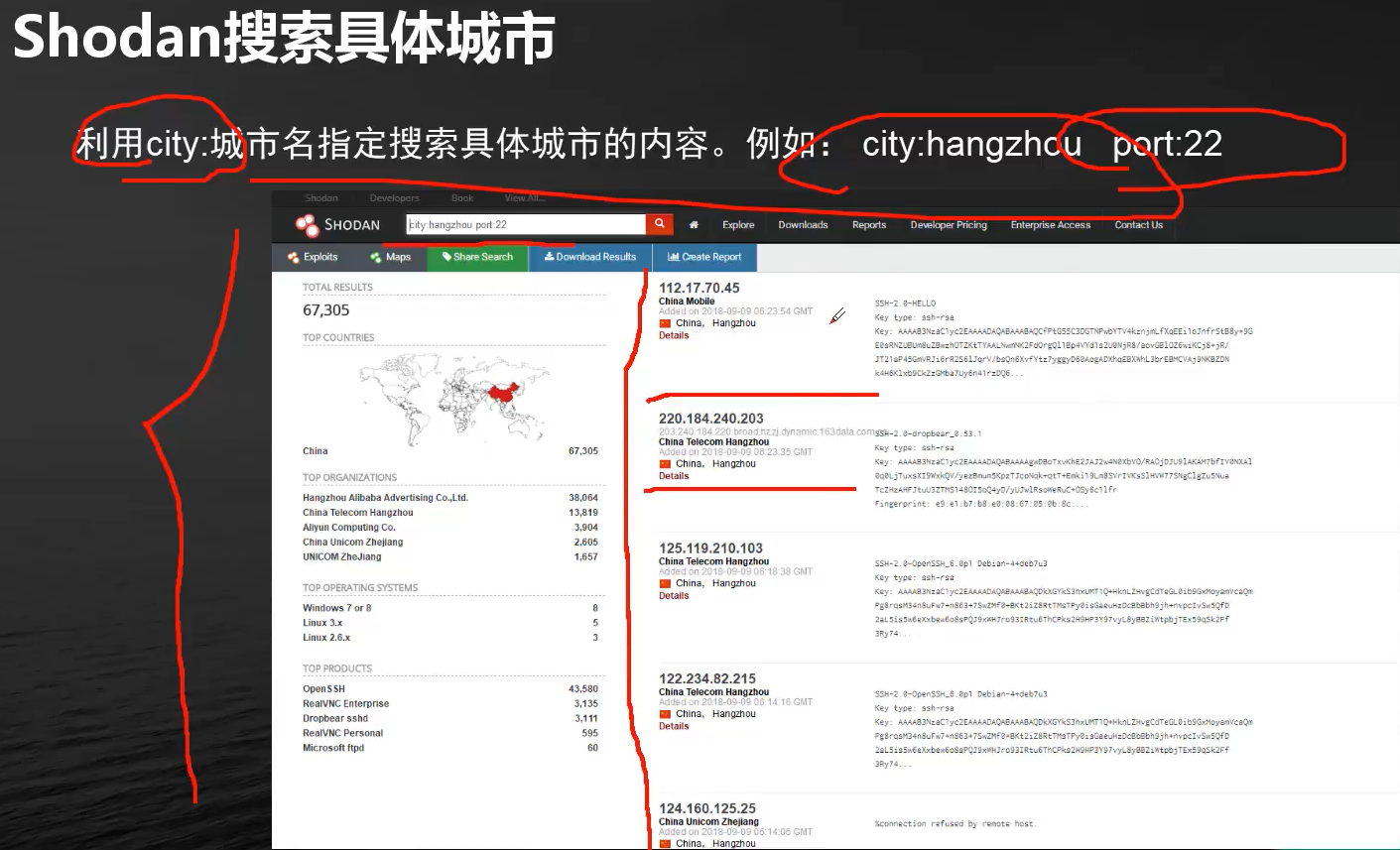The height and width of the screenshot is (850, 1400).
Task: Filter by Linux 2.6.x operating system
Action: 326,638
